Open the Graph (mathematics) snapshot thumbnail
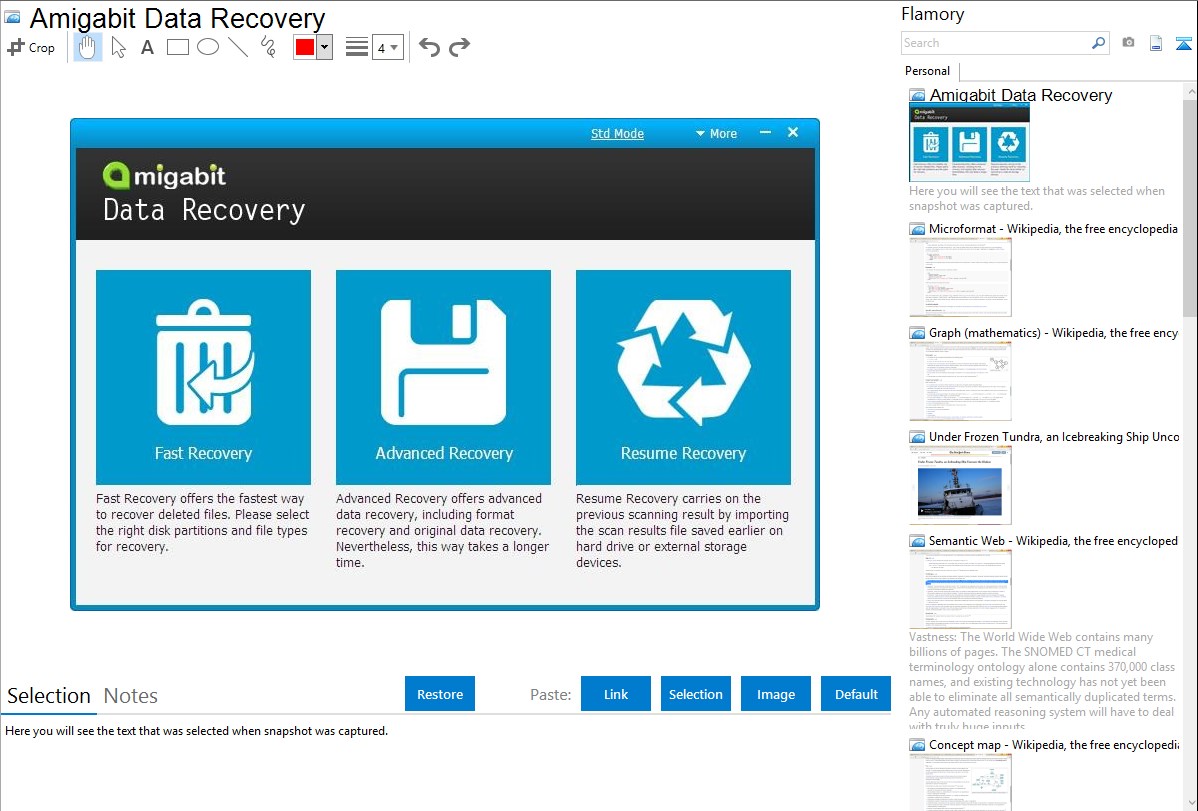The width and height of the screenshot is (1198, 811). coord(960,381)
